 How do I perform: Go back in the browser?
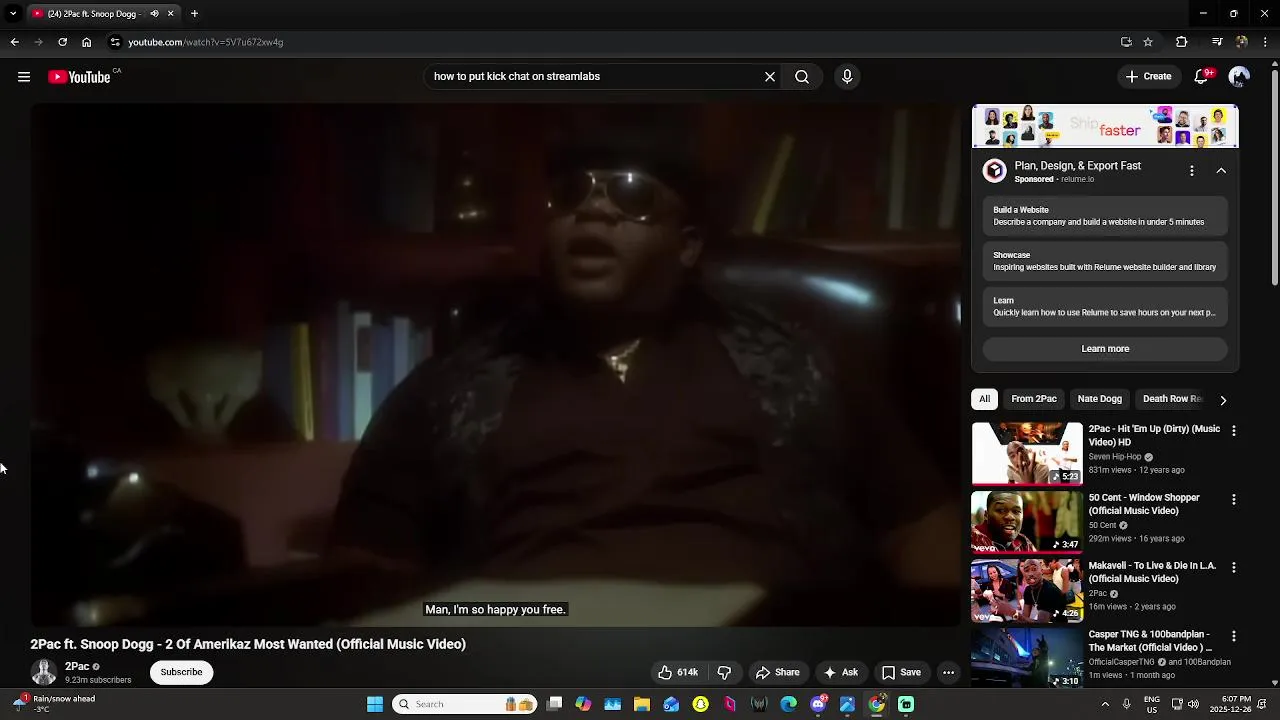[x=14, y=42]
